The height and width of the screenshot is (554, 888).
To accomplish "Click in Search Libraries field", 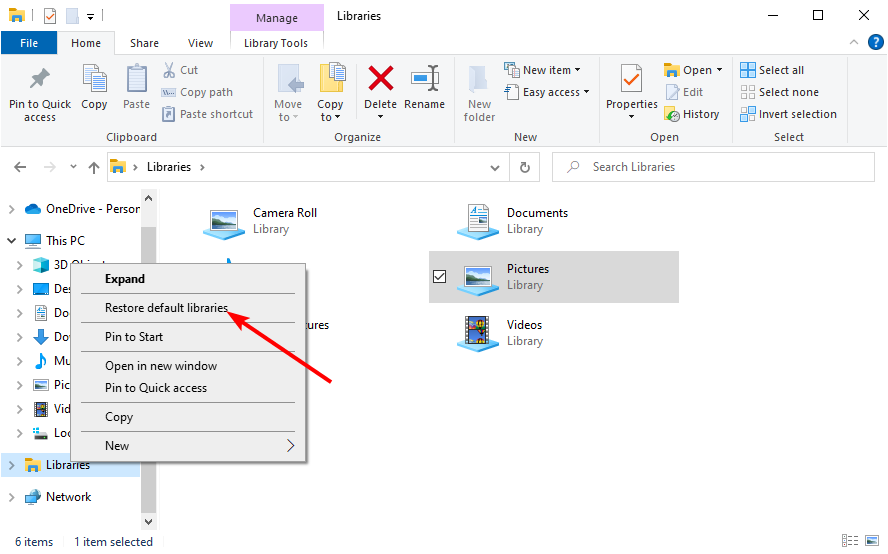I will 713,167.
